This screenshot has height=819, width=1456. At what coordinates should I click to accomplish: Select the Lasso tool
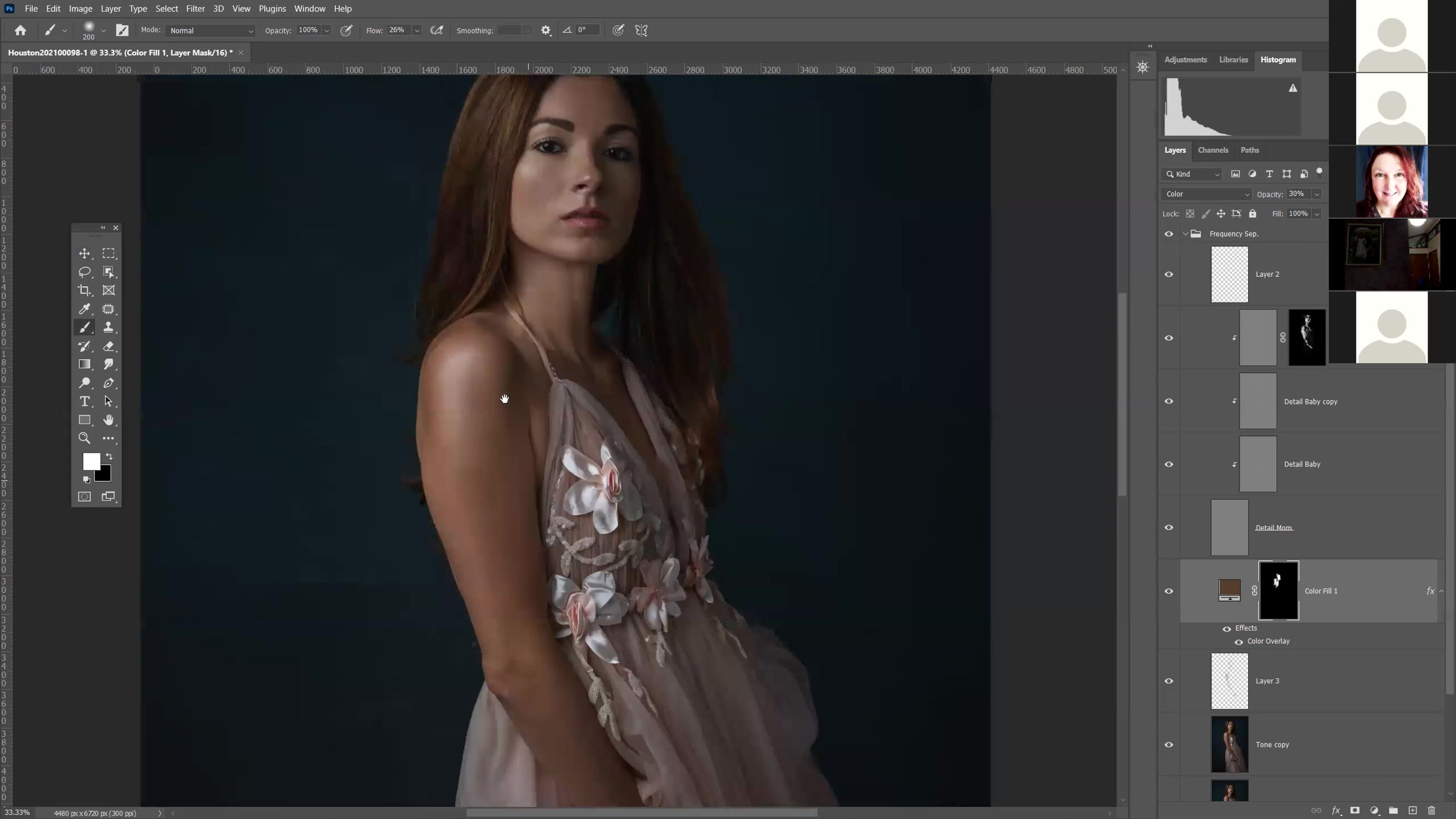[84, 272]
